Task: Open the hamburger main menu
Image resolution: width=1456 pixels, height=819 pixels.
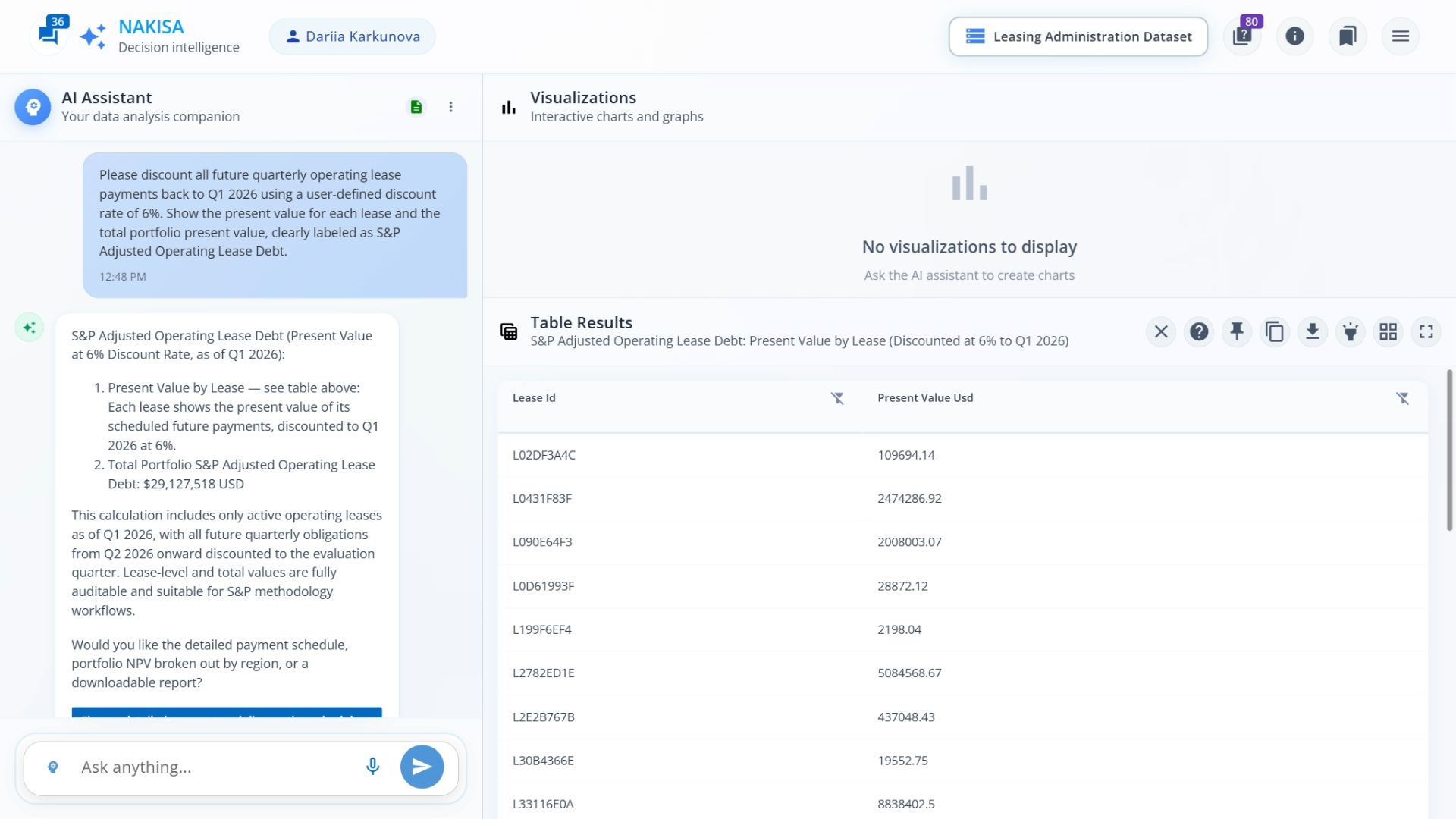Action: click(x=1400, y=36)
